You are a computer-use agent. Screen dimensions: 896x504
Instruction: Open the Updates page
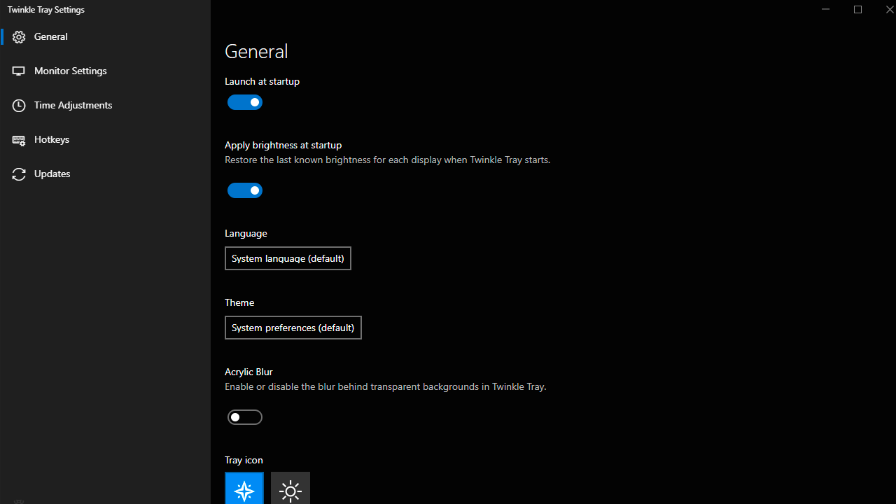click(x=52, y=174)
